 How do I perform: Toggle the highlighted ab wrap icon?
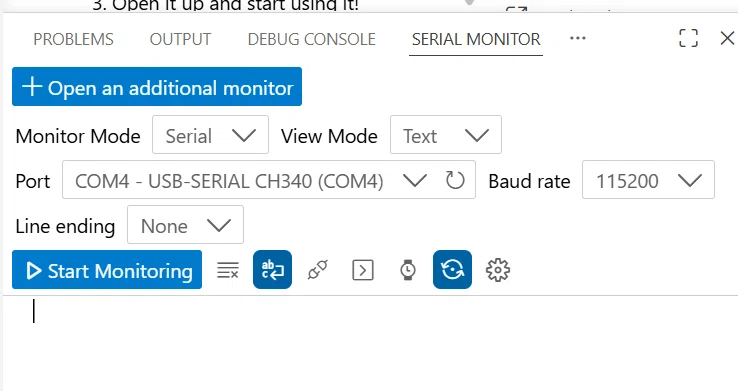(x=273, y=270)
